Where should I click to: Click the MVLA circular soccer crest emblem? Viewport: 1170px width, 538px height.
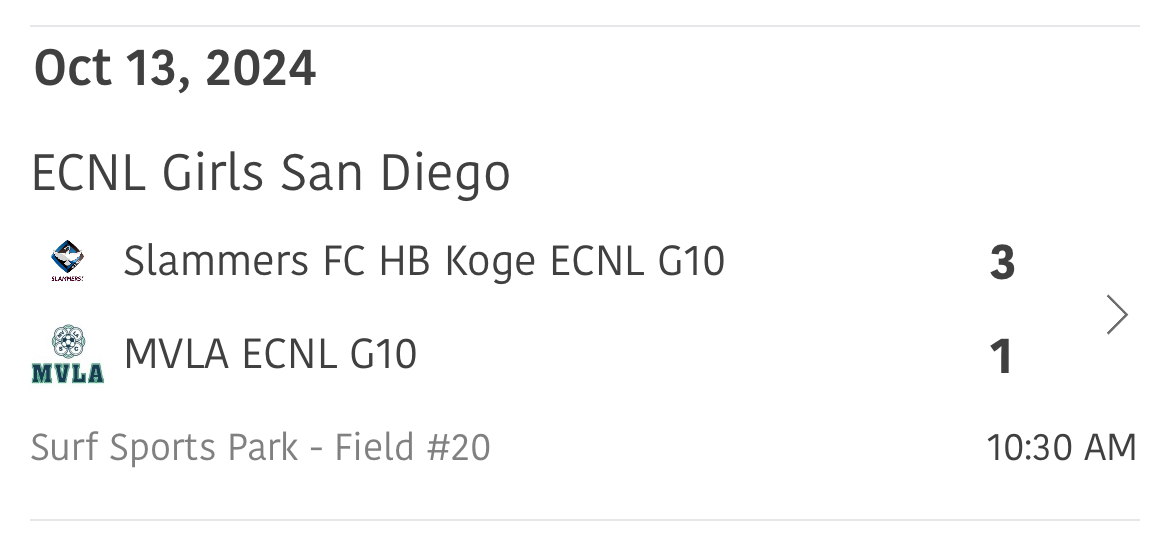click(68, 343)
